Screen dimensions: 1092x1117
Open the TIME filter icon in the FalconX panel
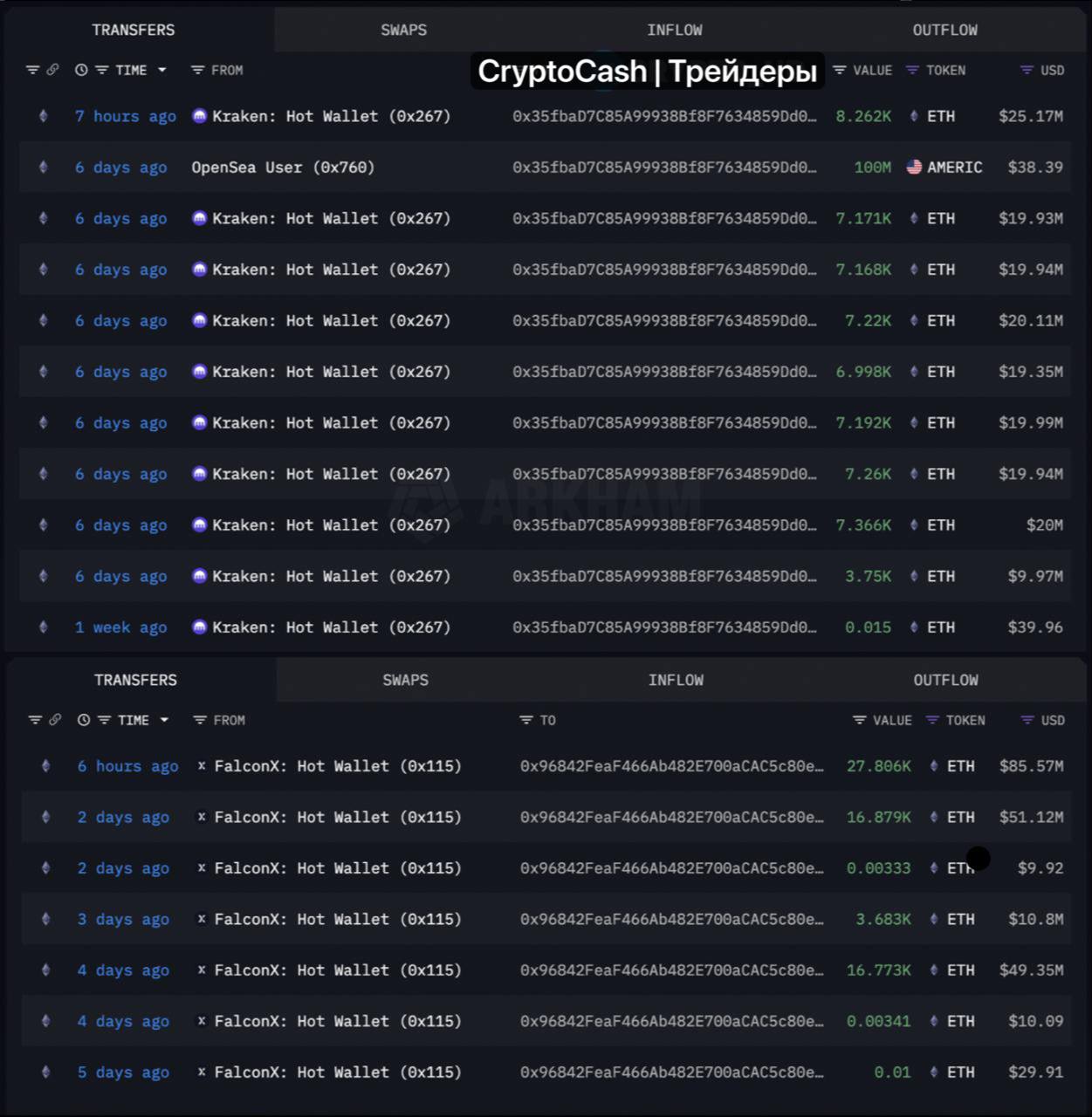104,720
